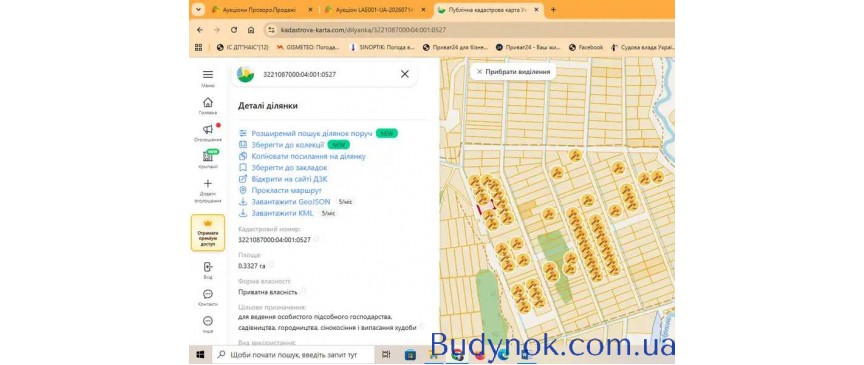
Task: Click Завантажити KML download link
Action: click(x=282, y=213)
